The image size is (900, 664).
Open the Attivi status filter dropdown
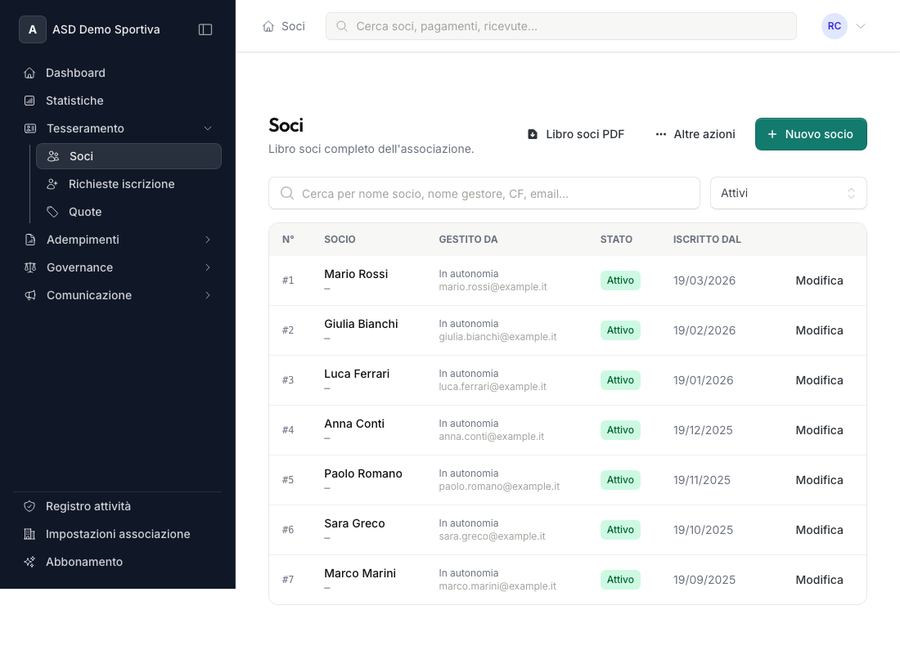(787, 193)
